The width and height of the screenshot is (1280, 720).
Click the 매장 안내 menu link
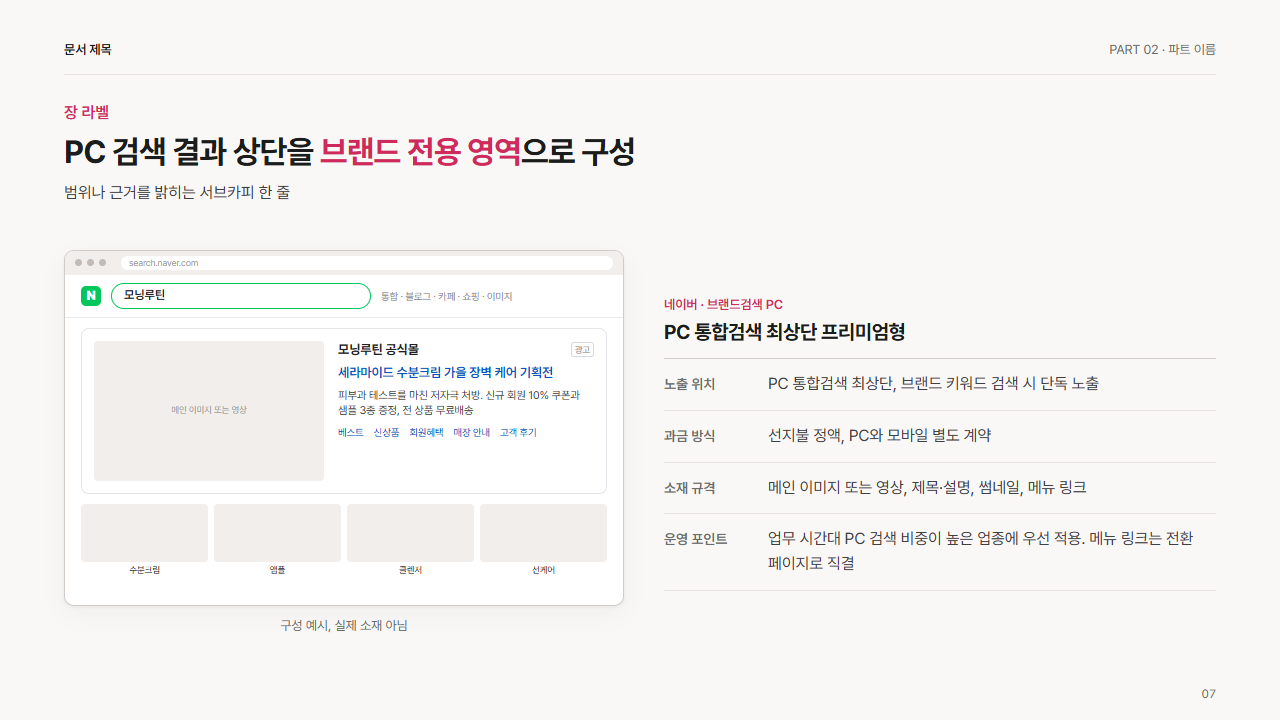471,433
